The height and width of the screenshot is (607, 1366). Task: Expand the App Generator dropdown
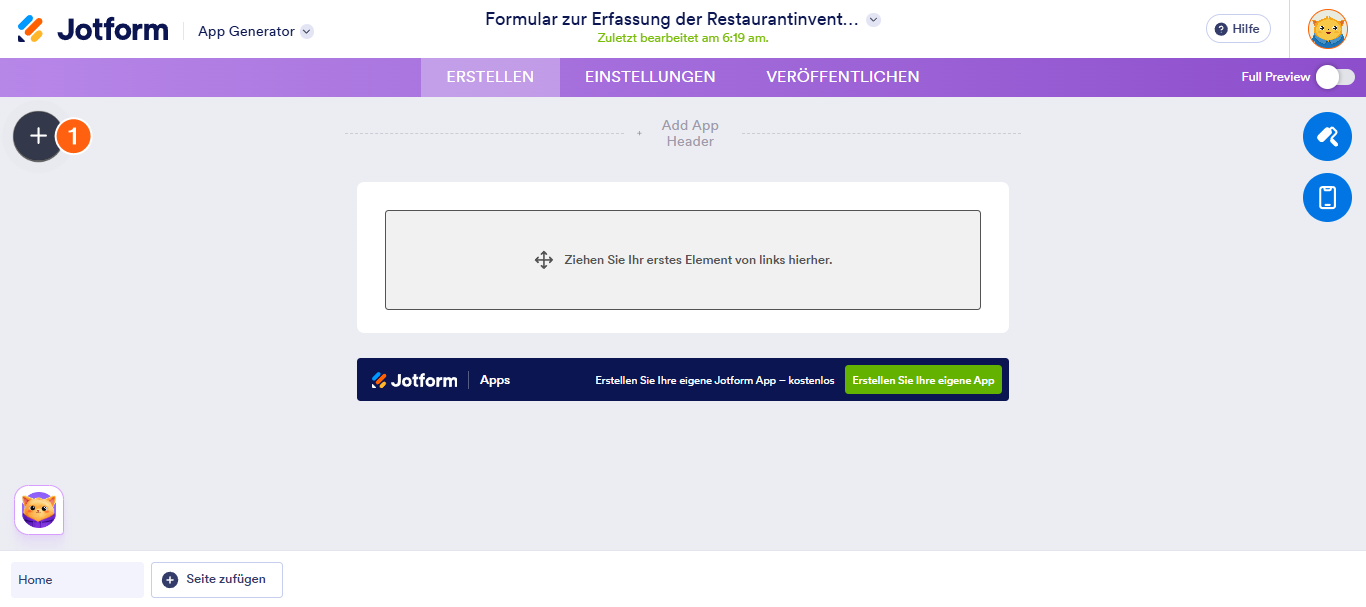[307, 31]
